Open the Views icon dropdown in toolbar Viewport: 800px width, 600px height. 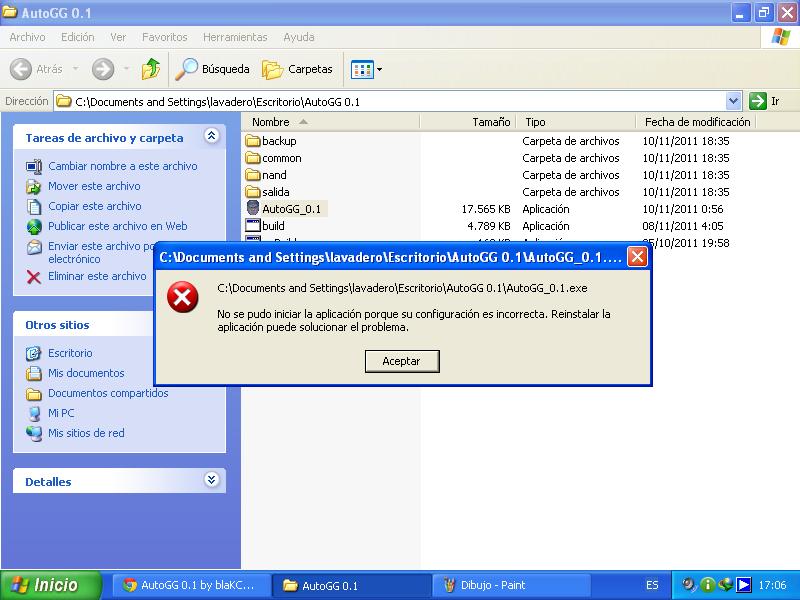(366, 69)
